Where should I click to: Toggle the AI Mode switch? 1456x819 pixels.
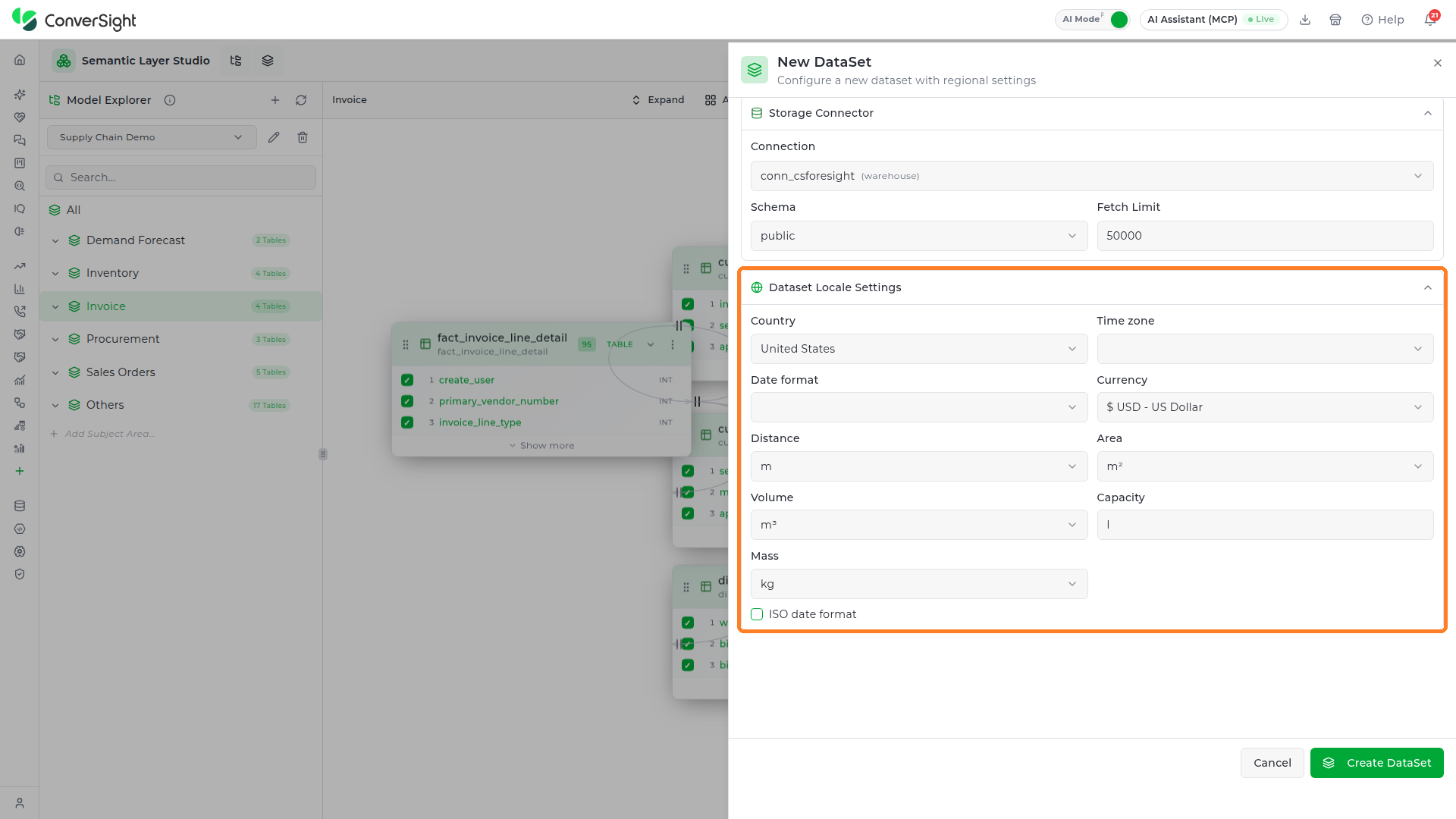1119,20
